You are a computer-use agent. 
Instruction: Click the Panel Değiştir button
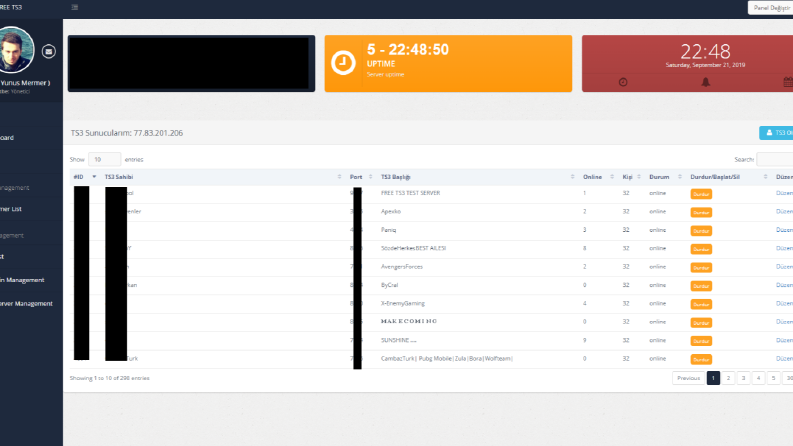(x=771, y=8)
